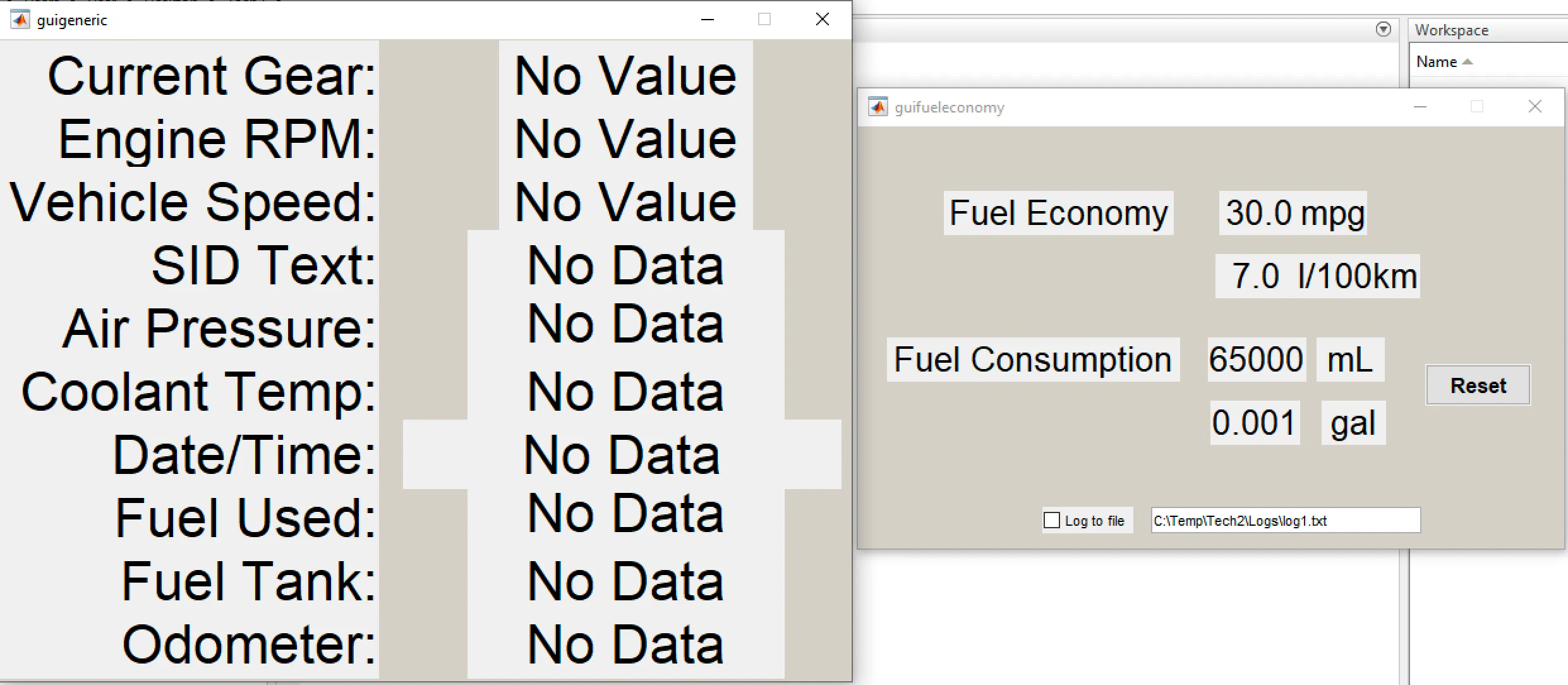
Task: Click the Current Gear No Value field
Action: (625, 75)
